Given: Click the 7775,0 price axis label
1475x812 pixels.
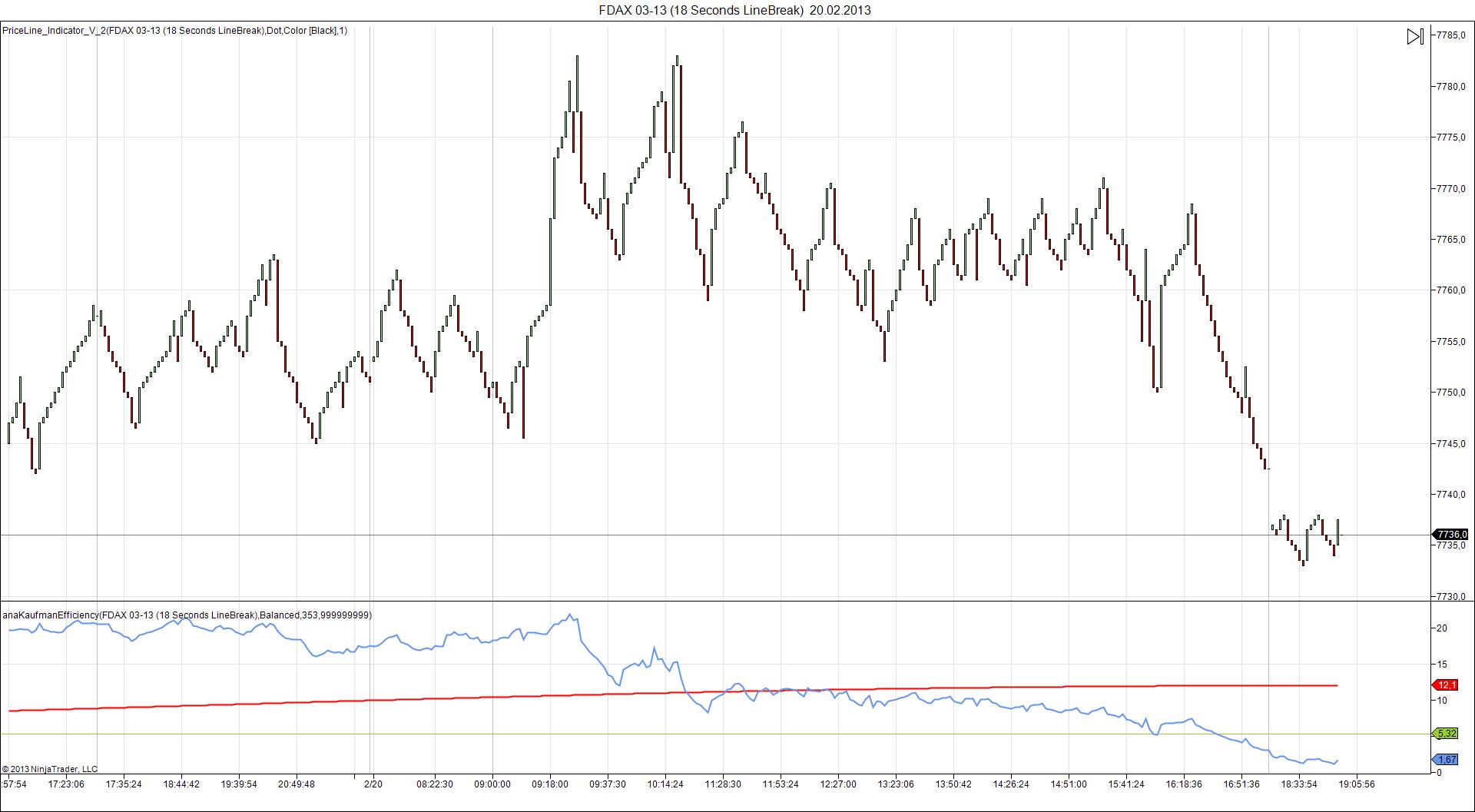Looking at the screenshot, I should tap(1452, 138).
